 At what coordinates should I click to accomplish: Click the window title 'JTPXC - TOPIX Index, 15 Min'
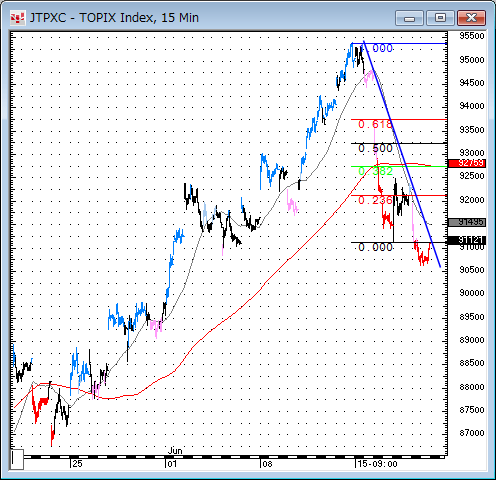[114, 18]
